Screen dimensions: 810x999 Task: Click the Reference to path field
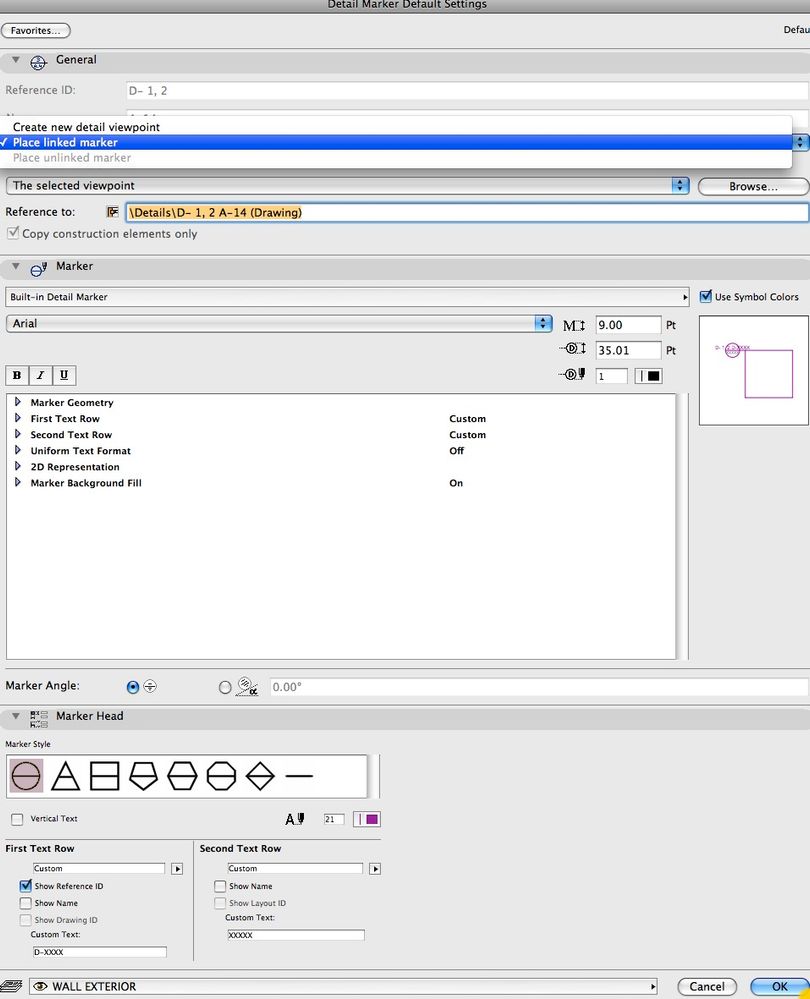click(x=467, y=212)
